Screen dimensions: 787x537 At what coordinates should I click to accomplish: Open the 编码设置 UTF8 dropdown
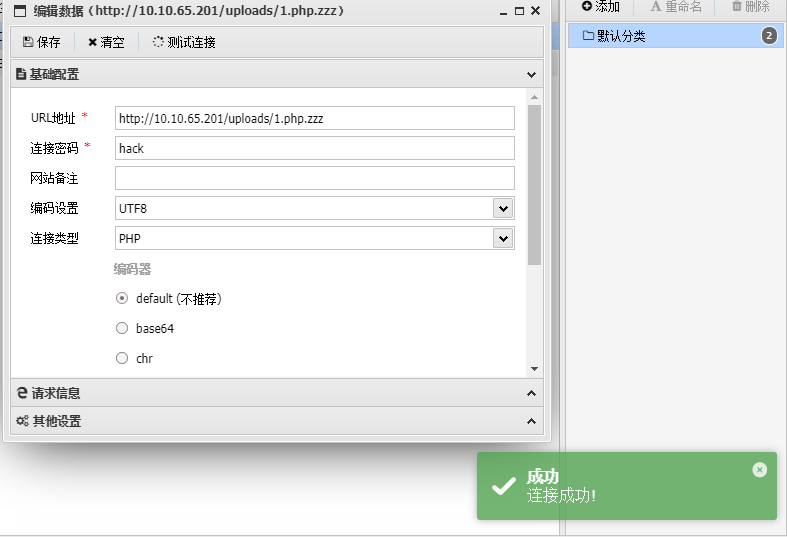tap(503, 208)
